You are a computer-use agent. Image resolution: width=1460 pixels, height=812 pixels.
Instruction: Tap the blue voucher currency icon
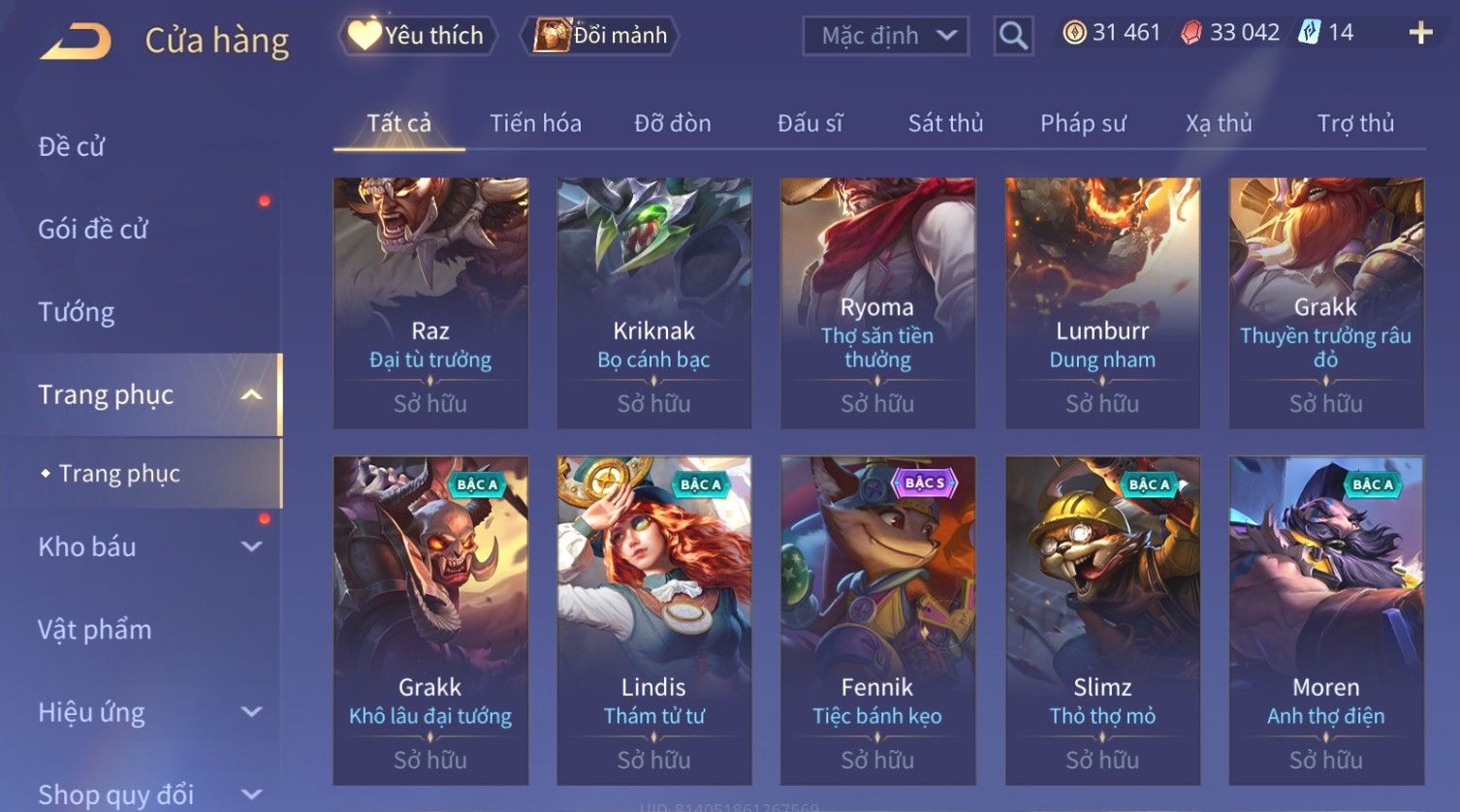tap(1310, 33)
